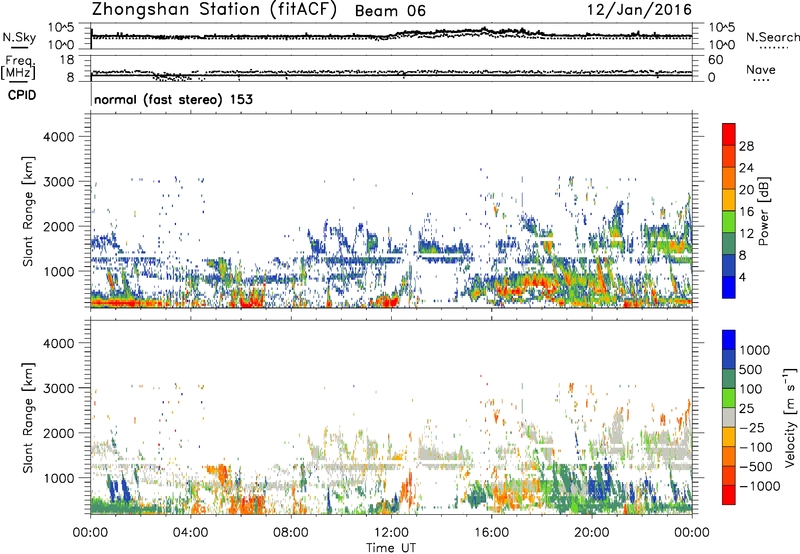Select the 'Freq. [MHz]' axis label
Screen dimensions: 800x554
pos(18,67)
